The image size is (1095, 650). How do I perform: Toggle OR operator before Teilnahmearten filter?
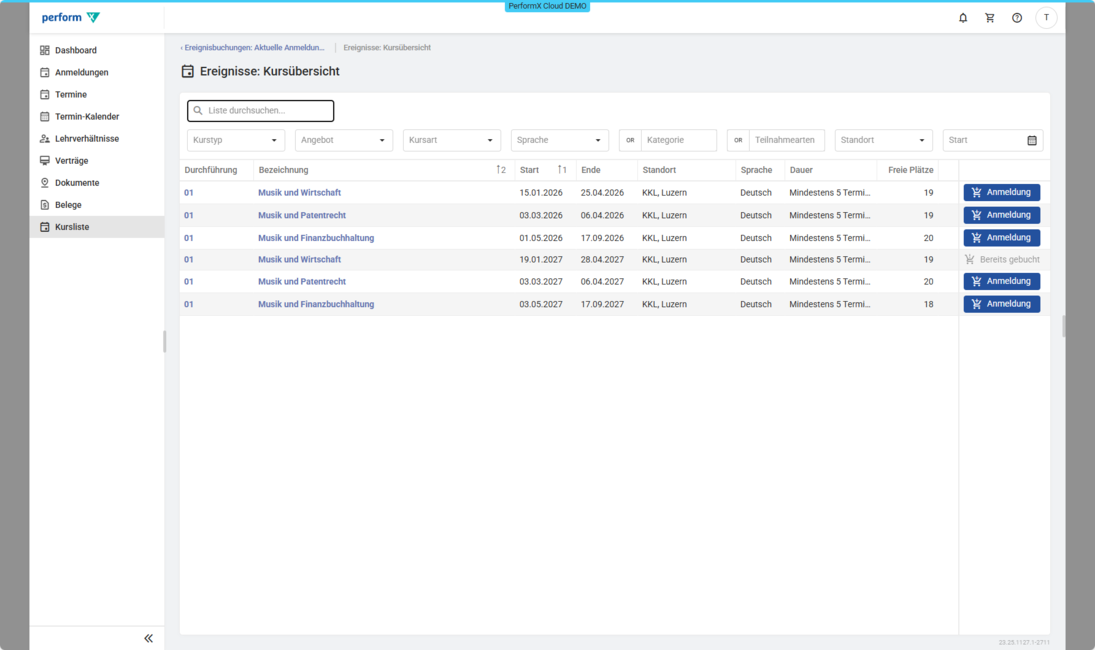click(x=738, y=141)
